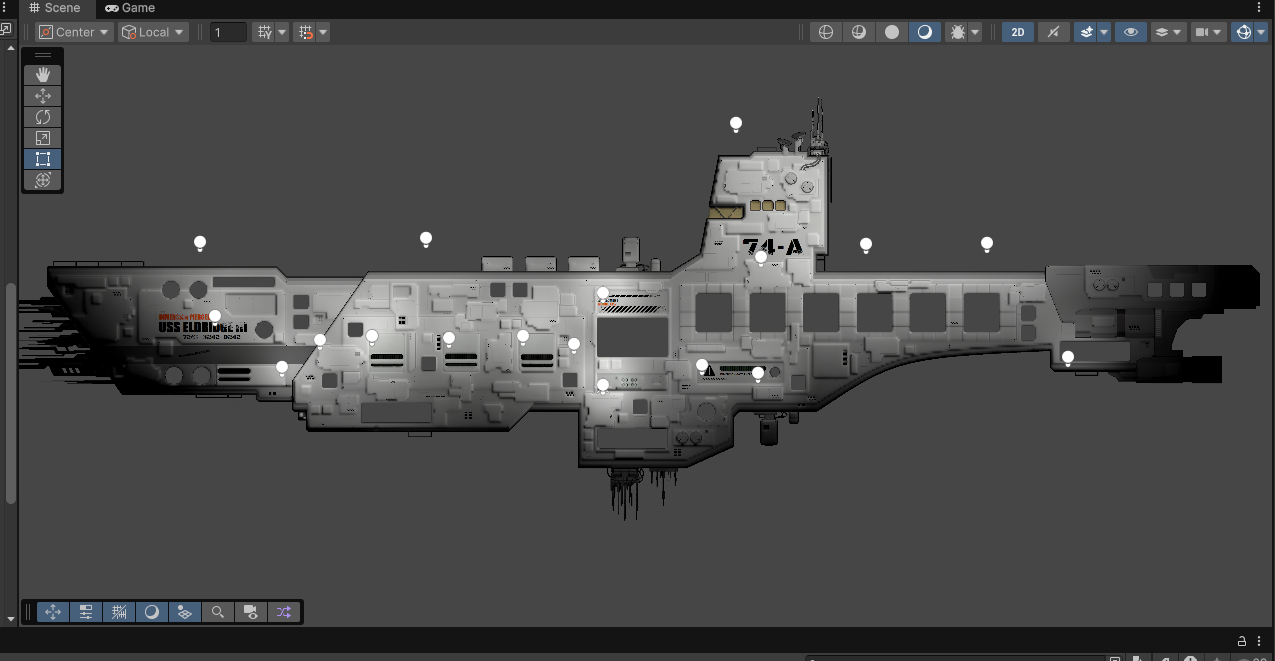Select light gizmo next to 74-A marking
This screenshot has width=1275, height=661.
click(761, 258)
